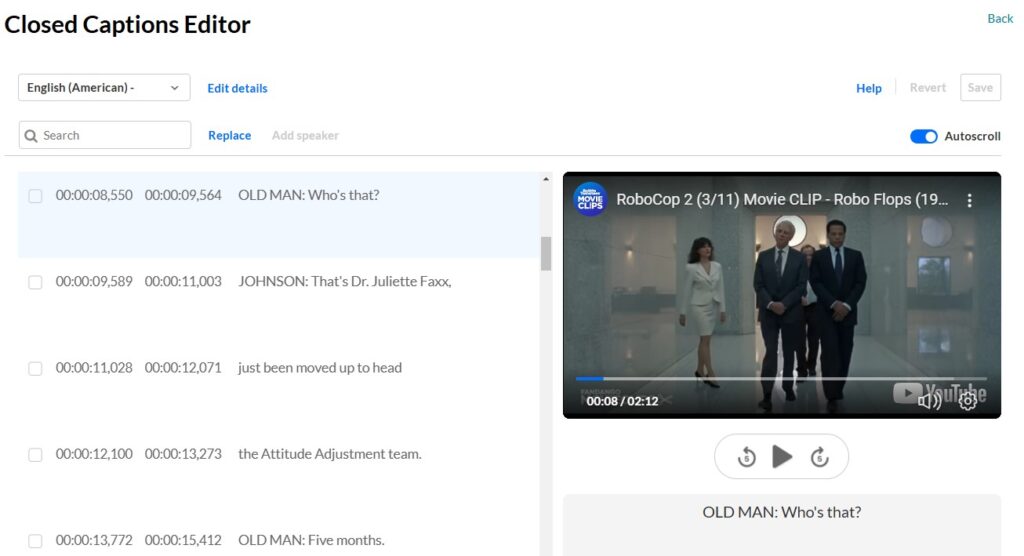Click Add speaker

305,135
